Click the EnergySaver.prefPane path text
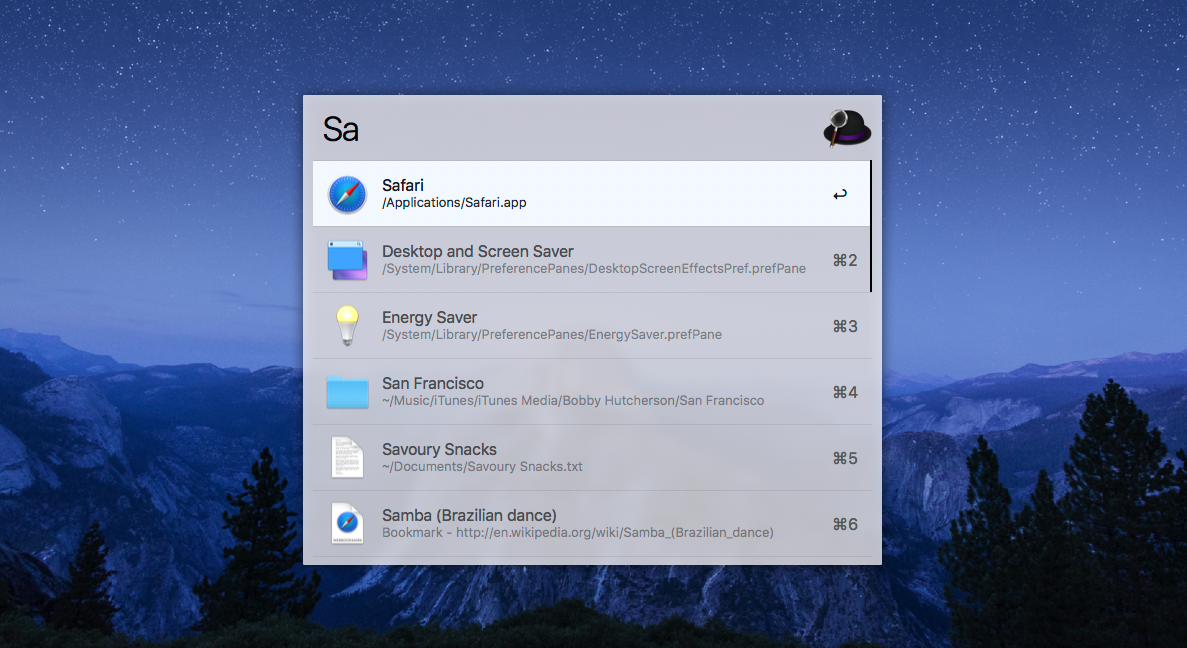The image size is (1187, 648). point(552,335)
